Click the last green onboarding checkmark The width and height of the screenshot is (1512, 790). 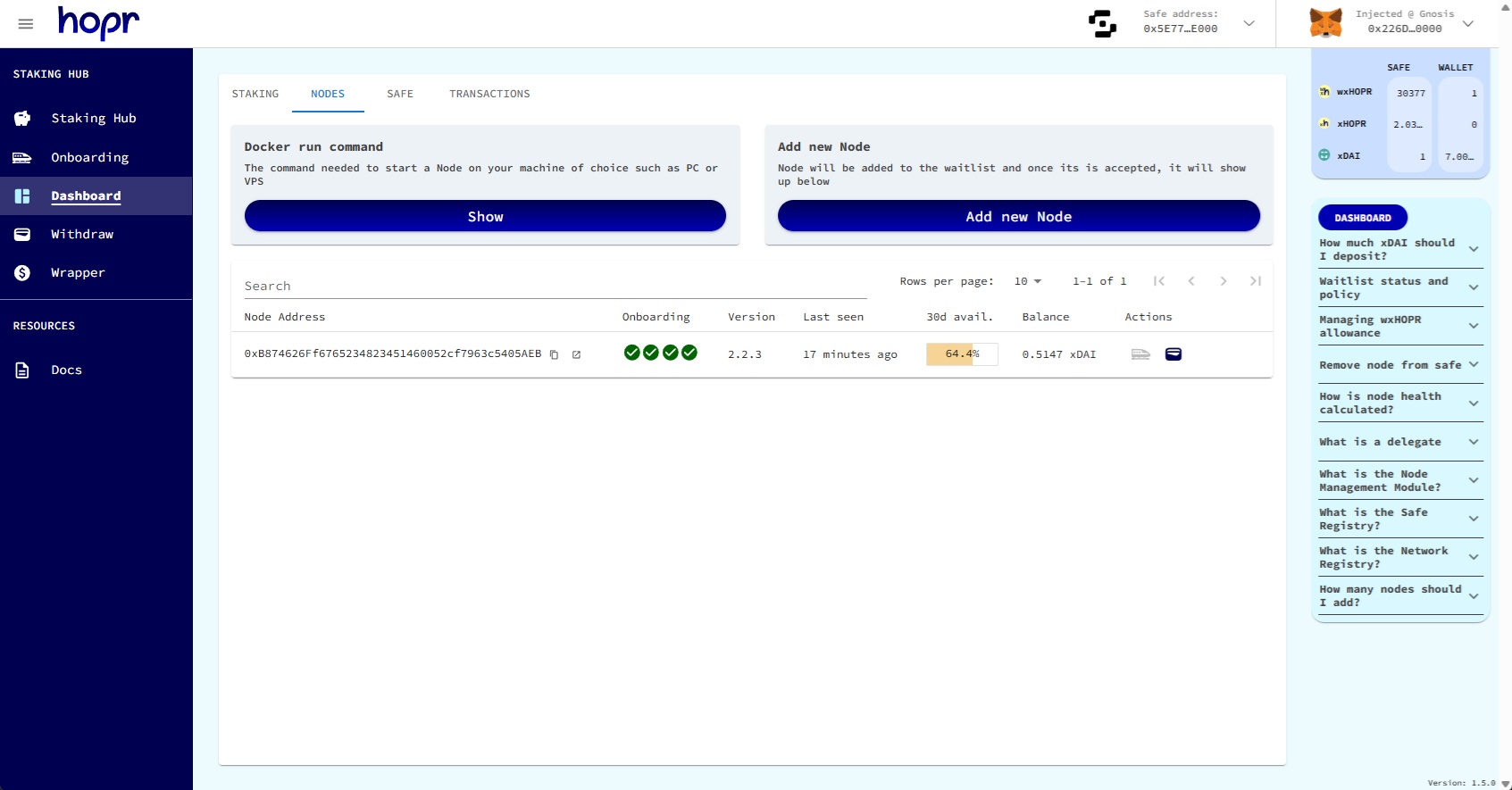pos(689,353)
